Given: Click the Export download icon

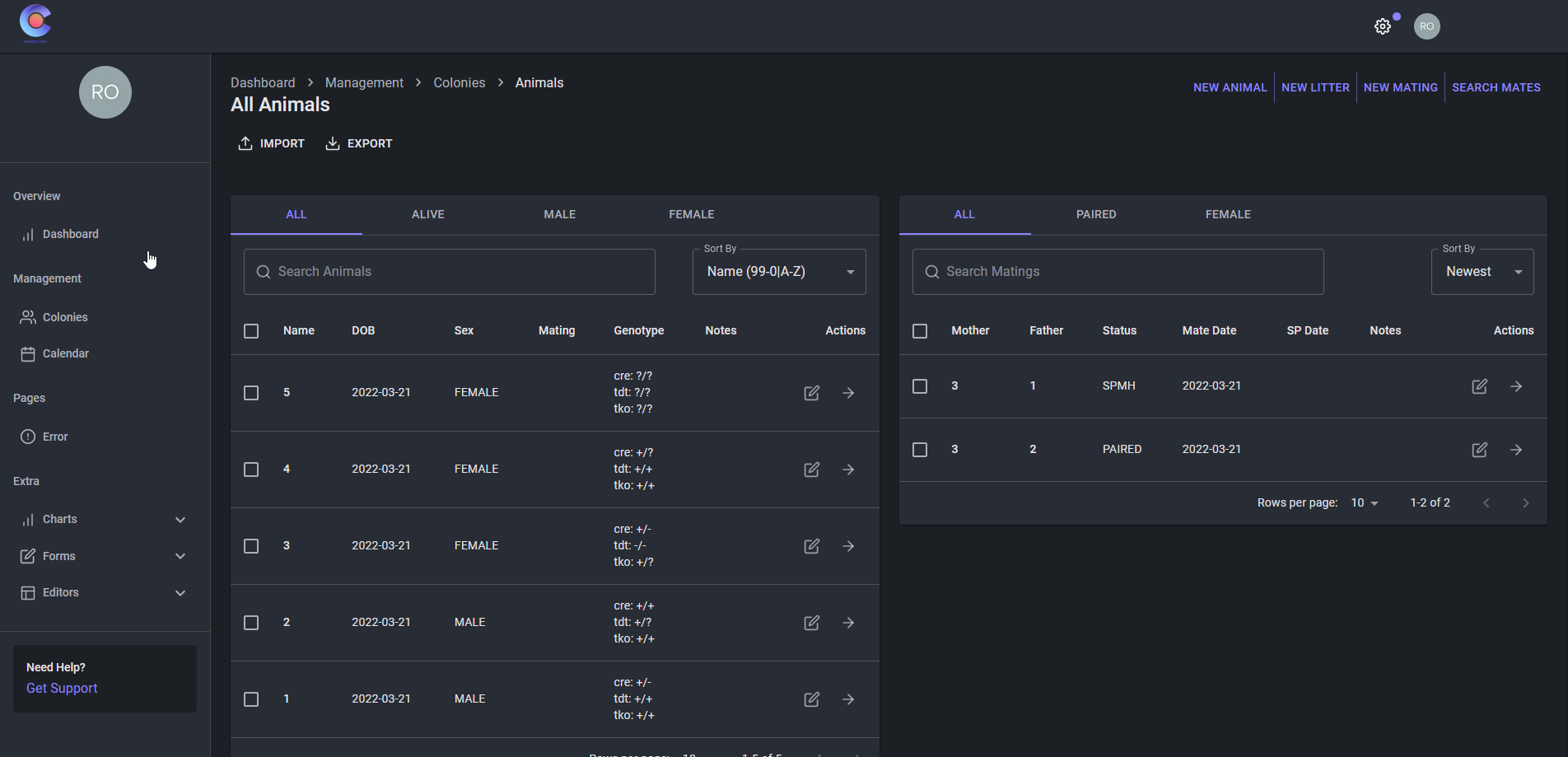Looking at the screenshot, I should 333,143.
